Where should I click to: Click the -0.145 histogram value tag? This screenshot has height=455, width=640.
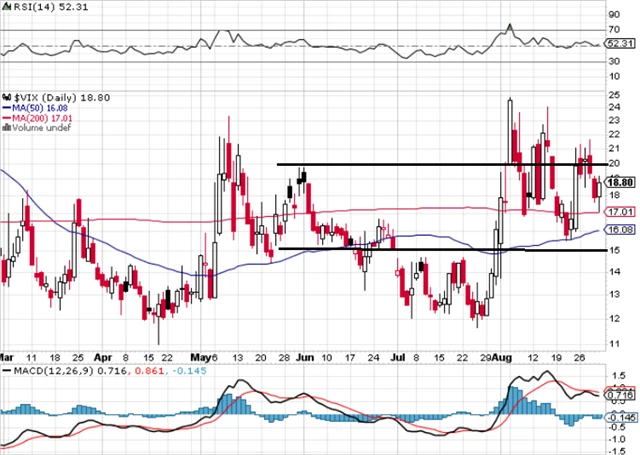(x=622, y=416)
